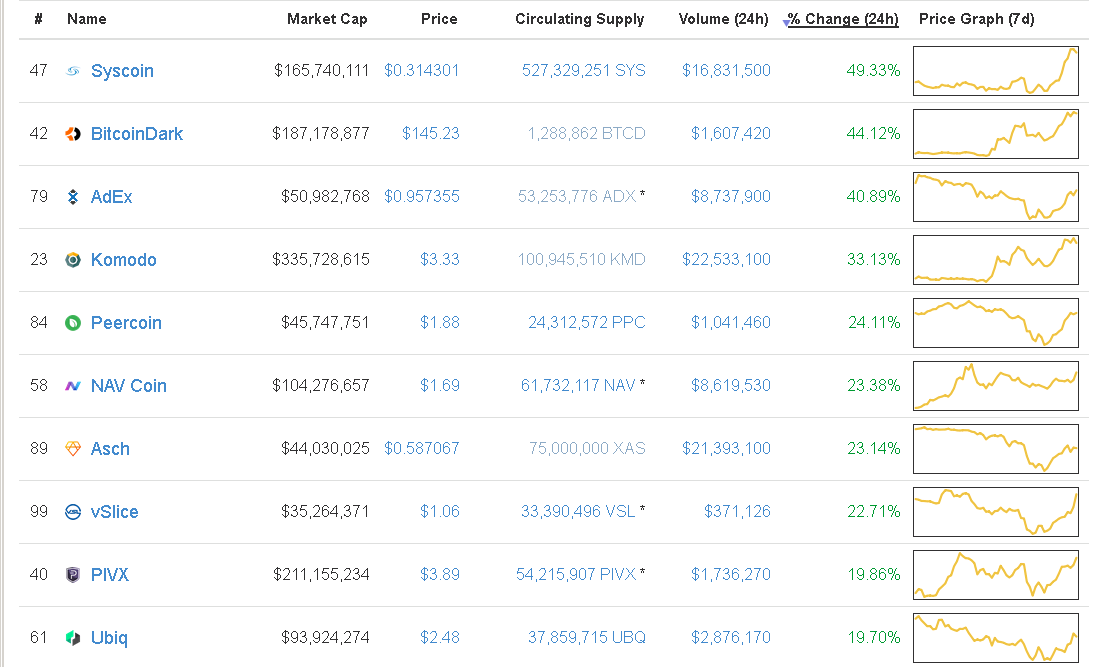Click the BitcoinDark coin logo icon
This screenshot has width=1093, height=667.
point(72,134)
